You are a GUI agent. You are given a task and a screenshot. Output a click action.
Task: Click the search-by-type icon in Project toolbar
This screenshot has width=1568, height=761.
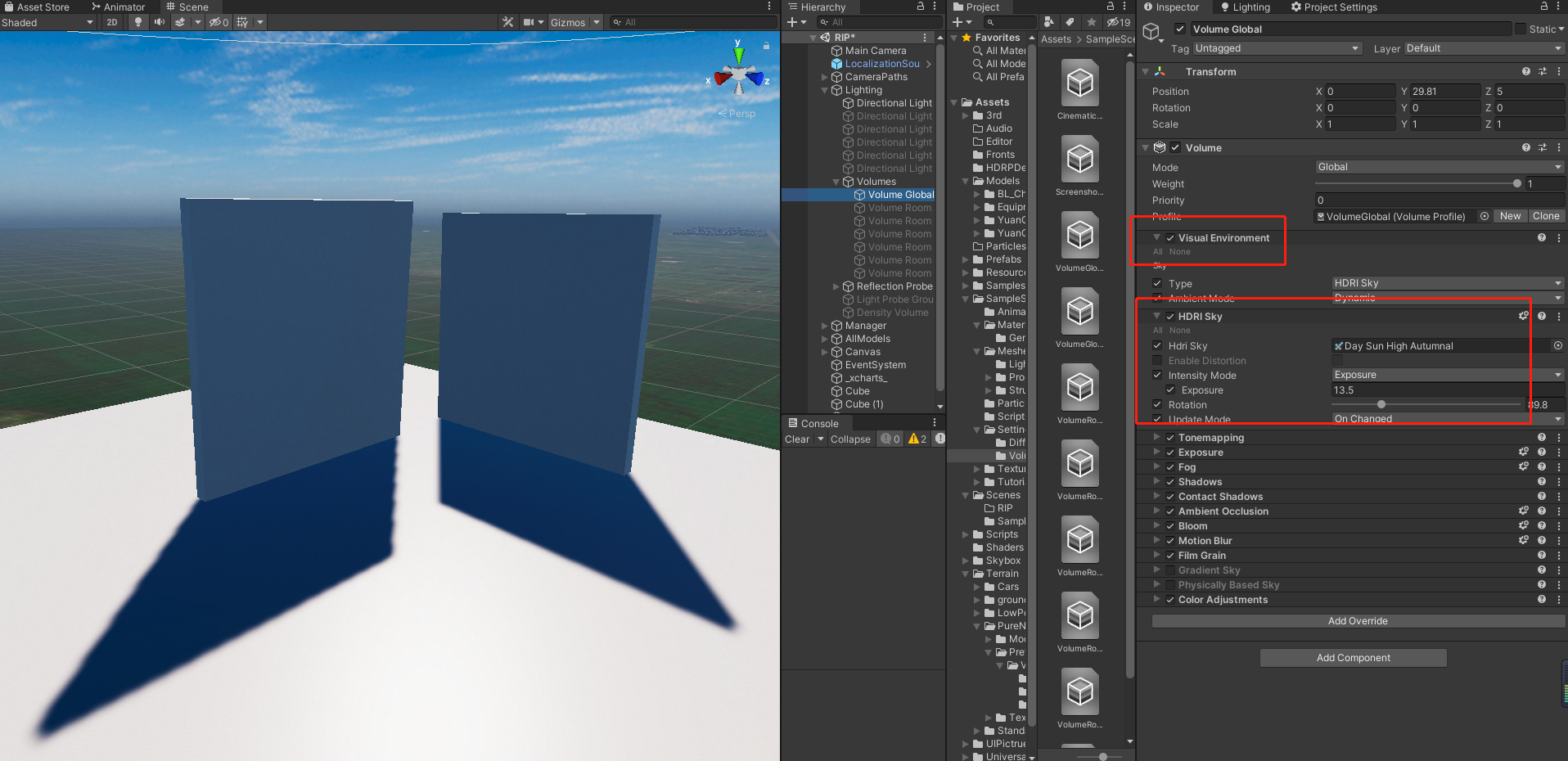[1048, 22]
